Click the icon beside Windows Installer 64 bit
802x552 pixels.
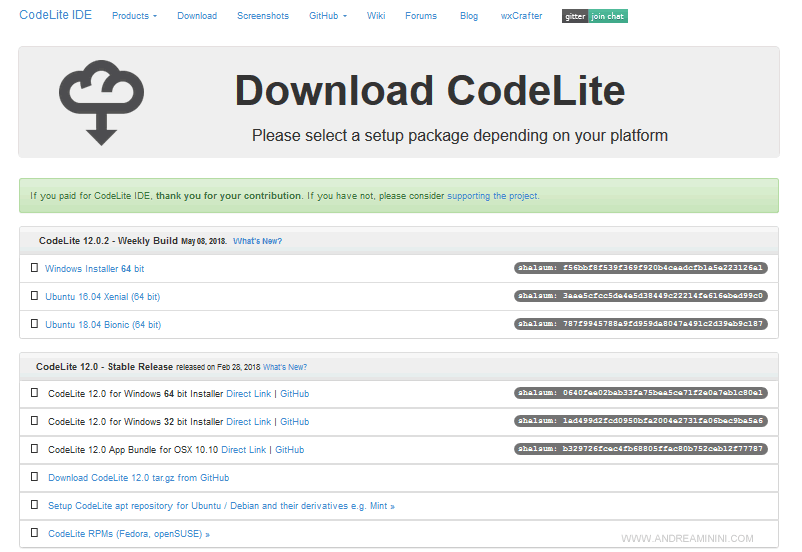tap(35, 268)
